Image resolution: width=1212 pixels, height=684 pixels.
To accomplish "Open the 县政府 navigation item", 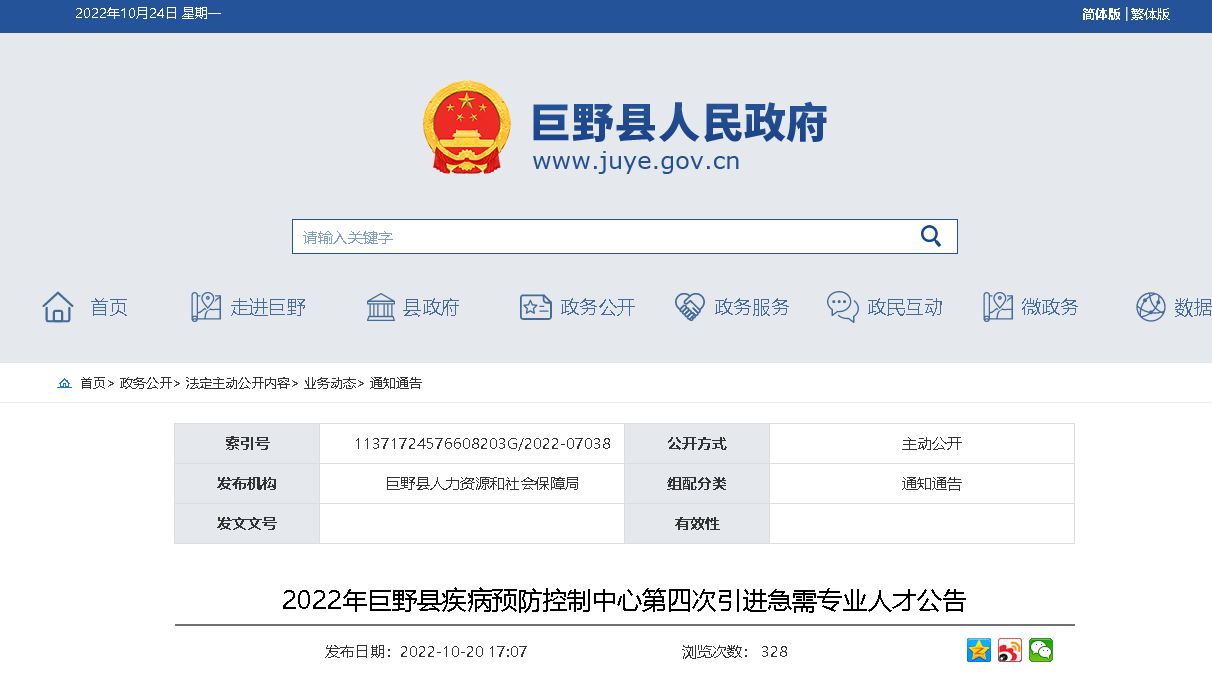I will pos(431,307).
